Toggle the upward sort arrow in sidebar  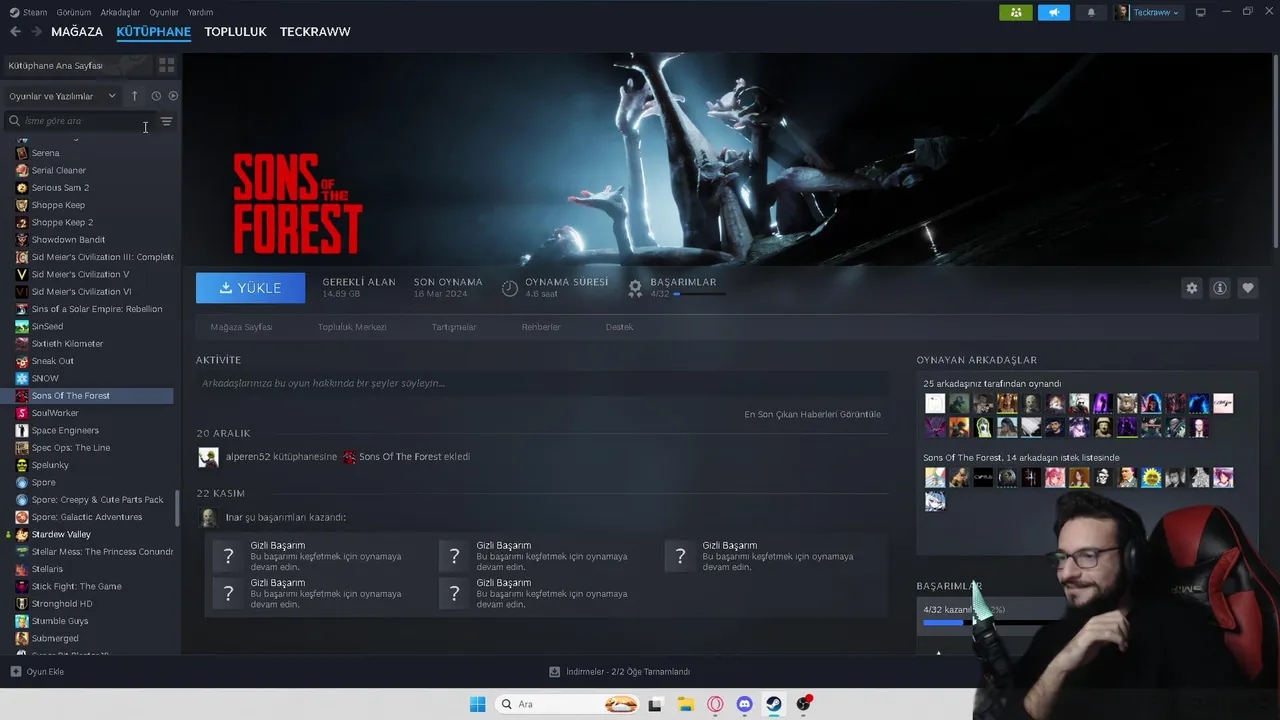pos(135,96)
